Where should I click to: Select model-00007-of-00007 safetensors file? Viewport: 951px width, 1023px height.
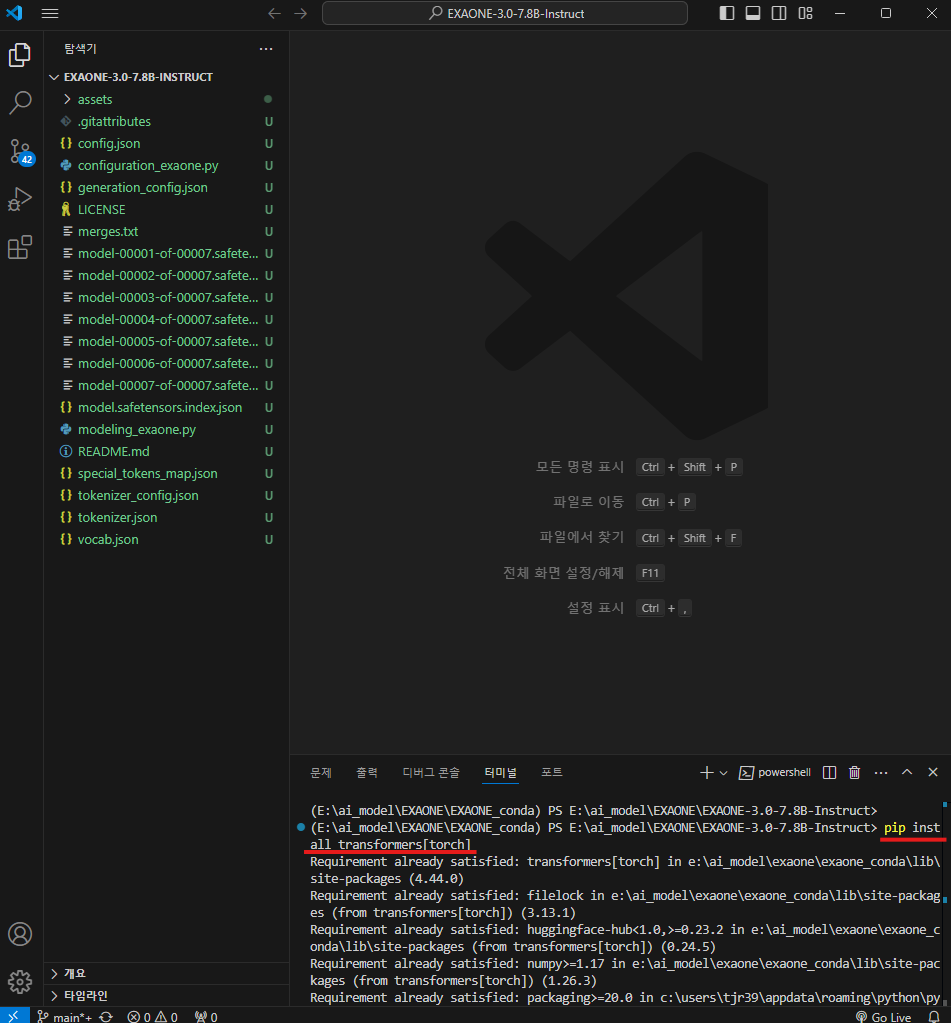(166, 386)
